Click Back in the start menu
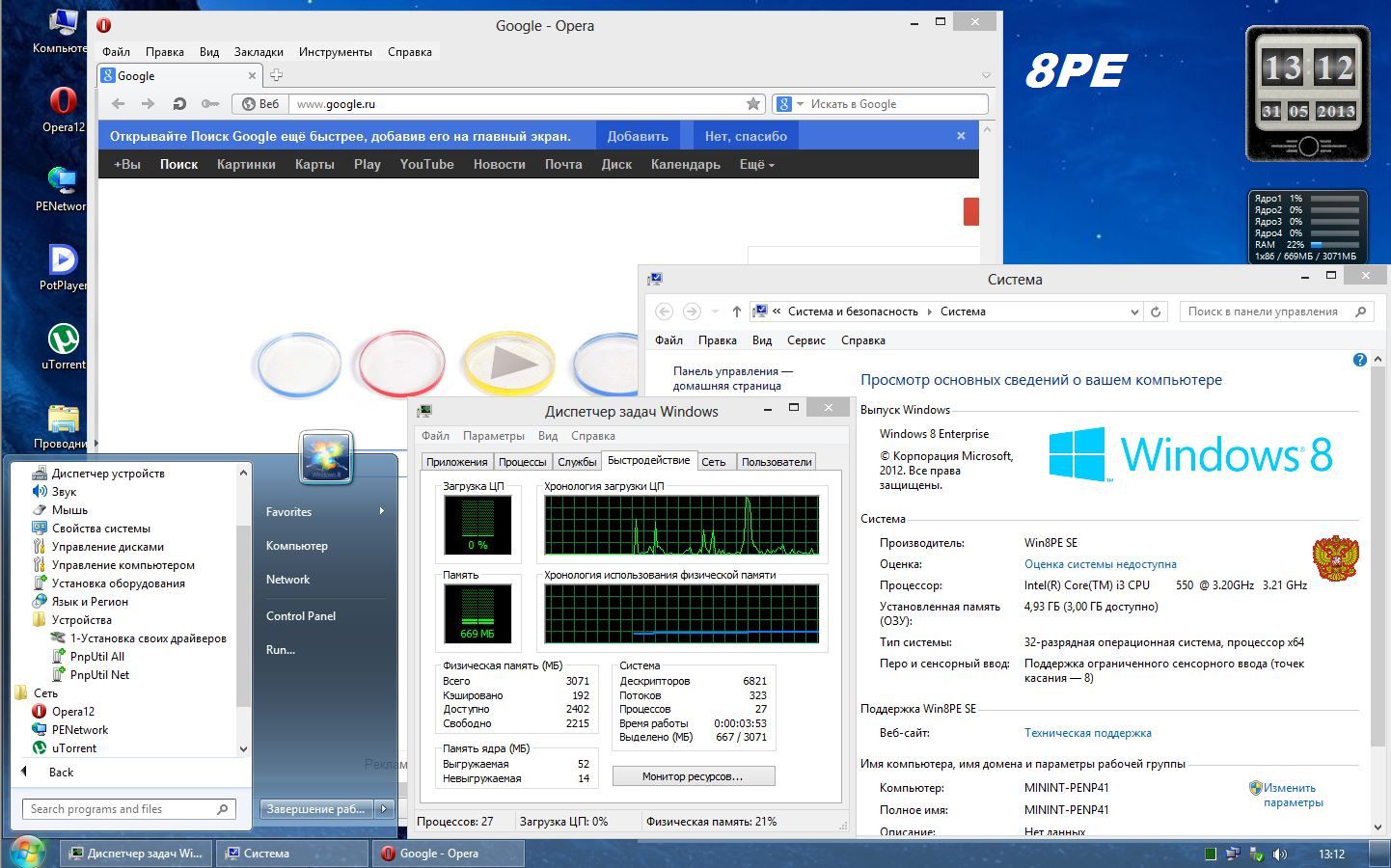 tap(61, 773)
